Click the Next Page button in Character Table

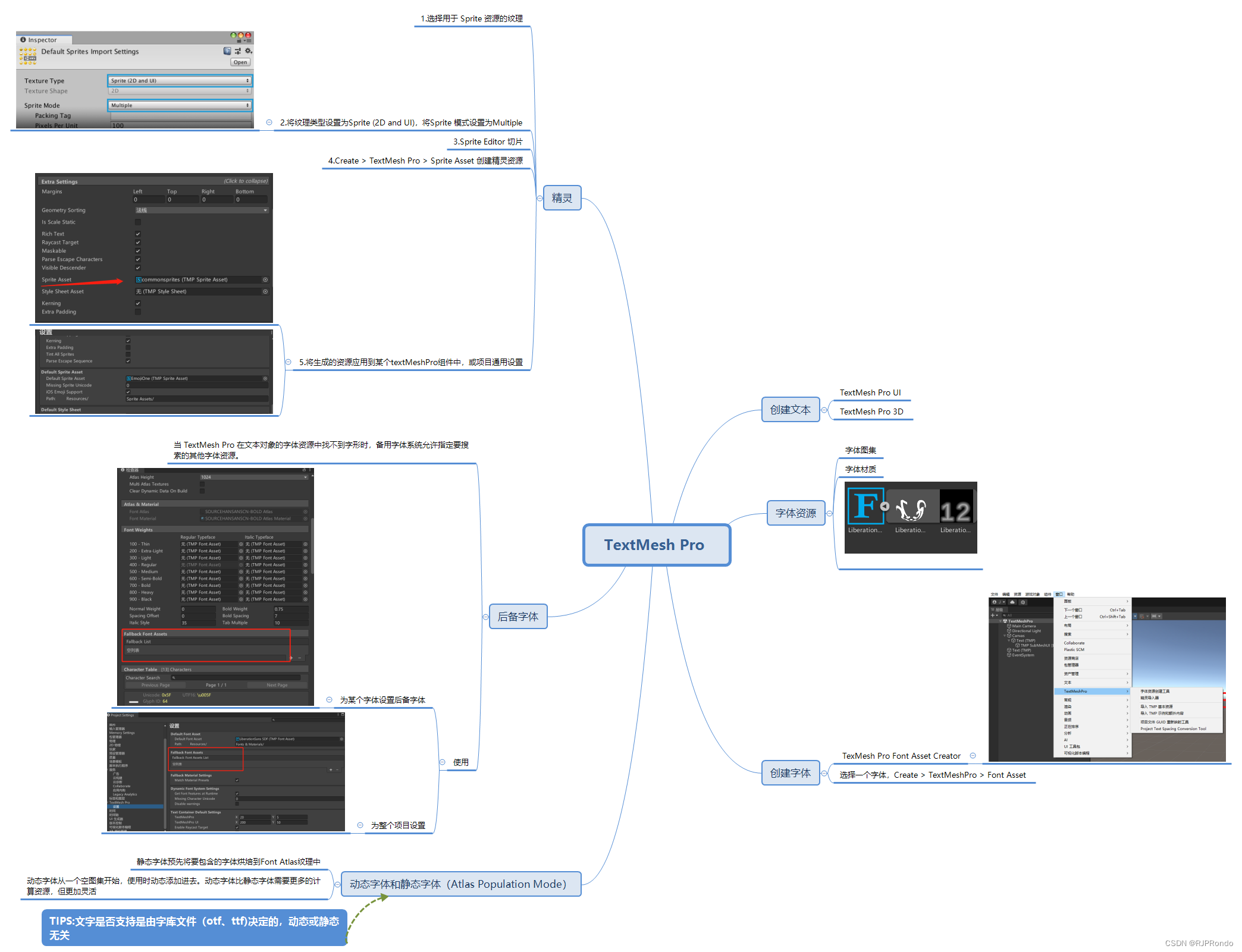click(x=277, y=685)
